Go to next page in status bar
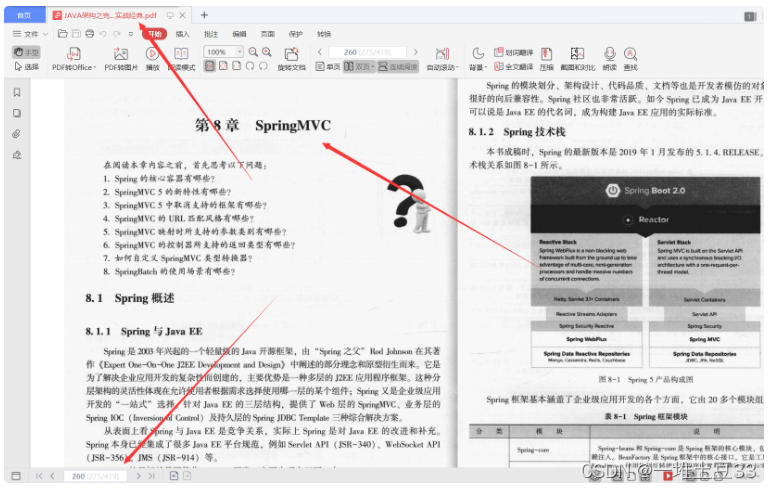The height and width of the screenshot is (490, 772). pos(138,476)
